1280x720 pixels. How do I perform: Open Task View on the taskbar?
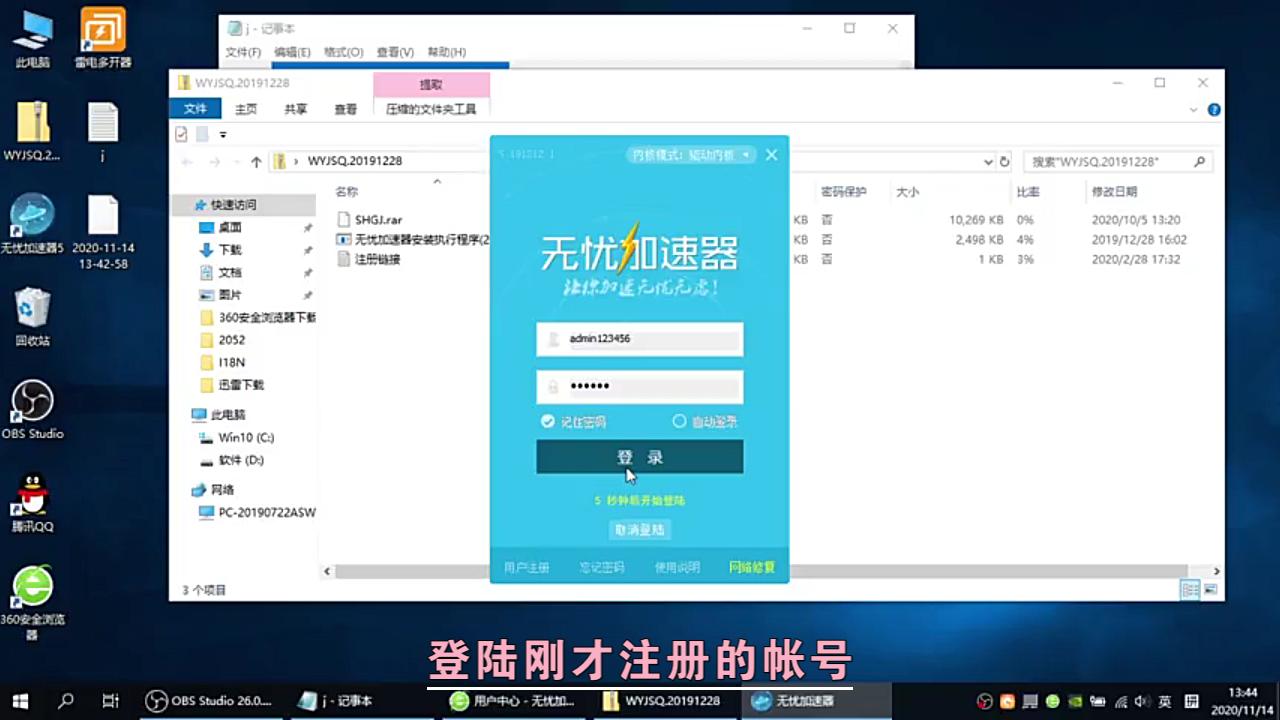click(111, 701)
